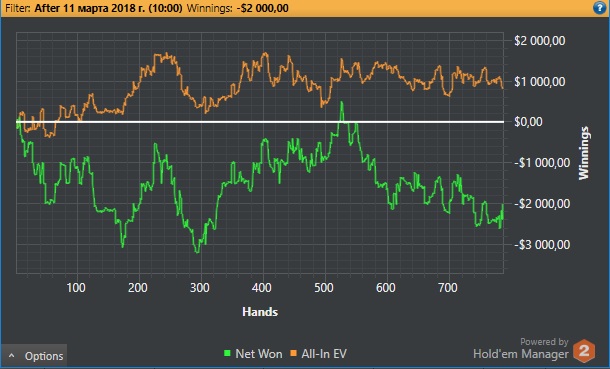Click the $1 000,00 y-axis label

(540, 82)
